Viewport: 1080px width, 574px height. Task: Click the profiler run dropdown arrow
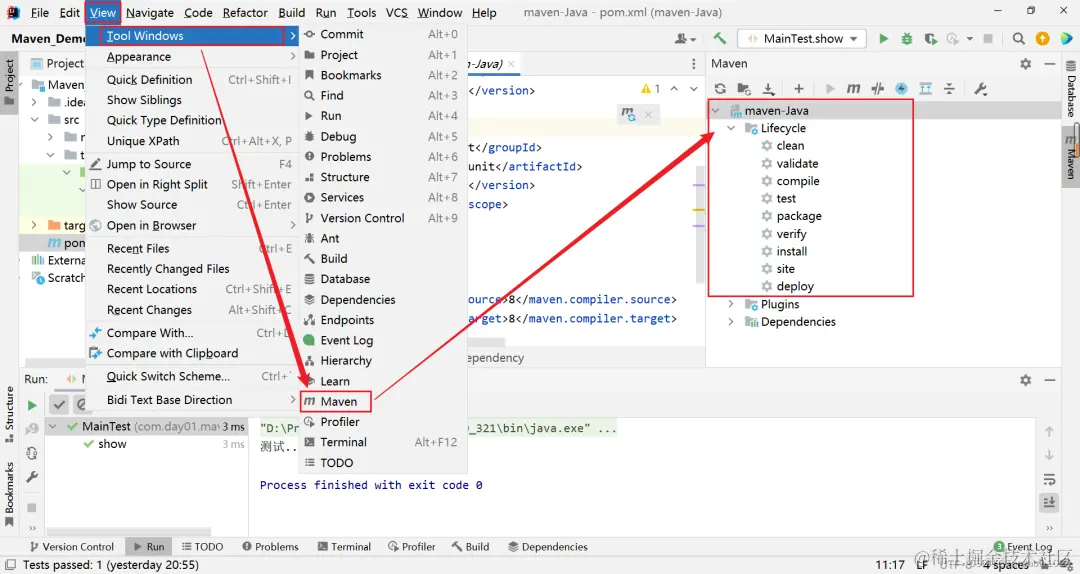[x=969, y=39]
